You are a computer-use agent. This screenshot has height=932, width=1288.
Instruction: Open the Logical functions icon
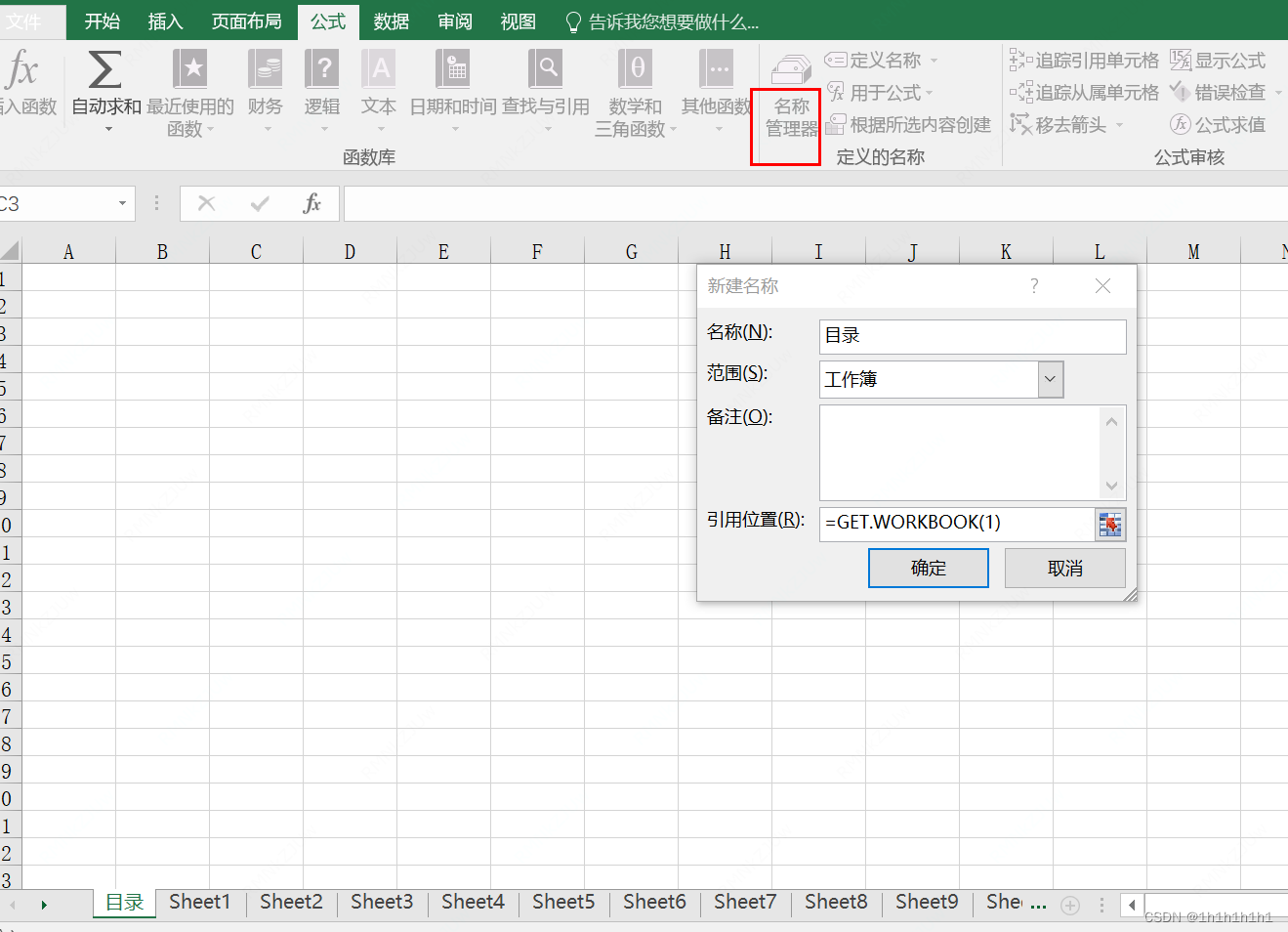pos(322,69)
